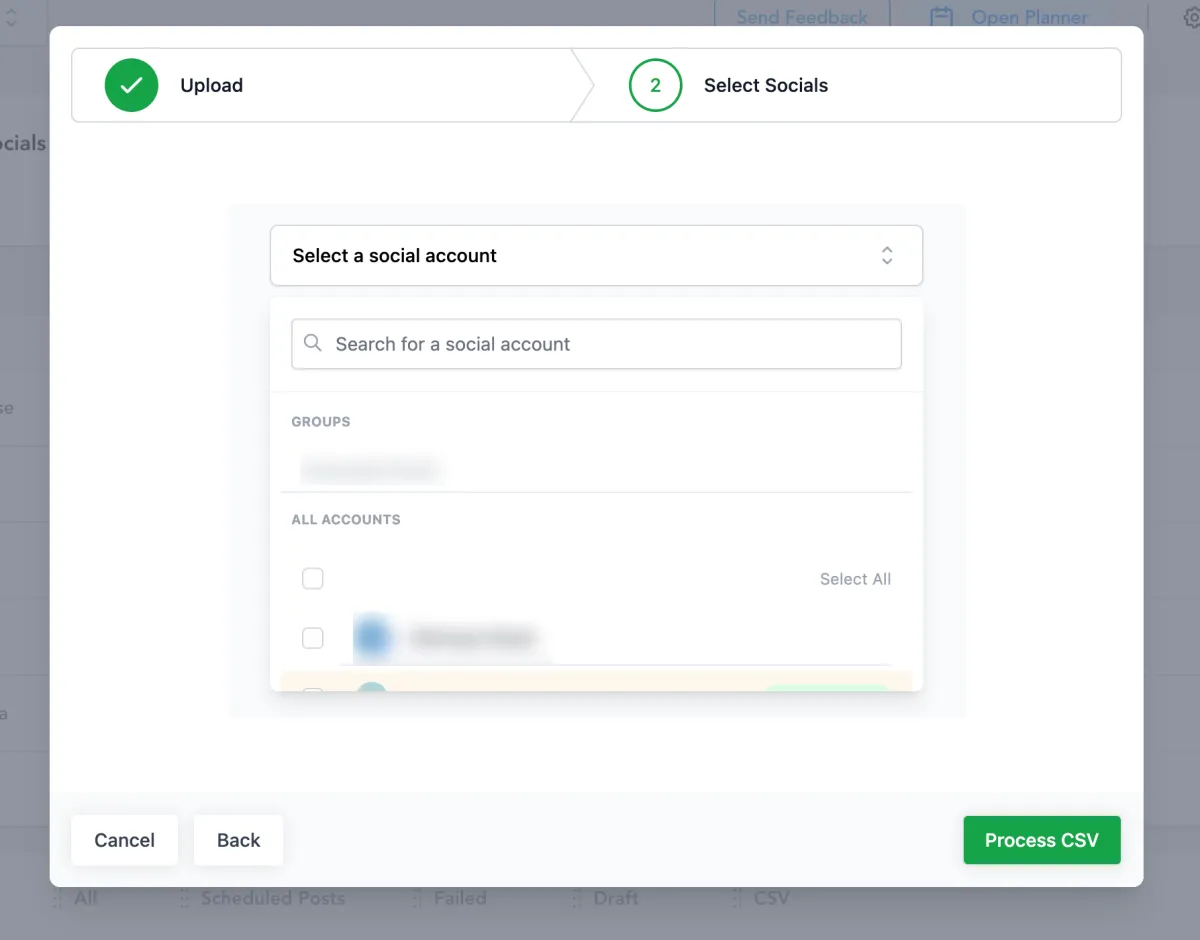This screenshot has width=1200, height=940.
Task: Tick the checkbox for the first blurred account
Action: tap(313, 638)
